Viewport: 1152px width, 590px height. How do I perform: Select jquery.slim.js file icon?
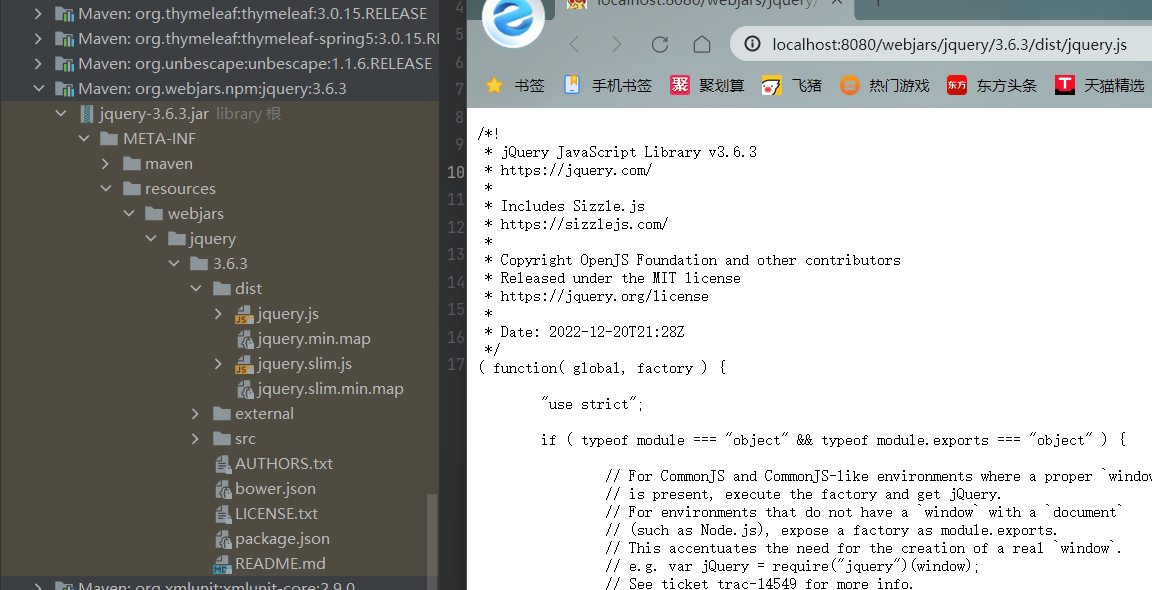tap(244, 364)
